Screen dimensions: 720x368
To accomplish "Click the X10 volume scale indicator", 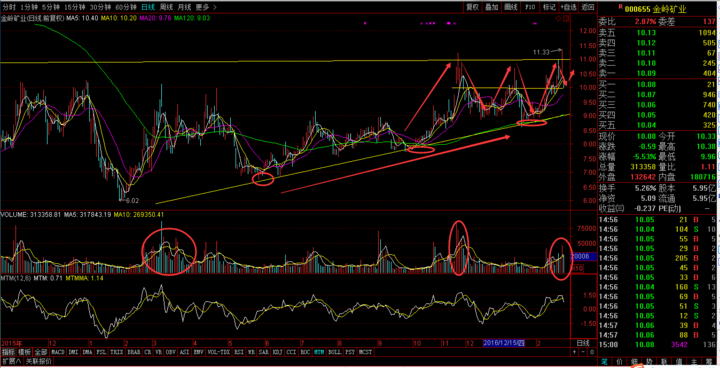I will click(578, 268).
